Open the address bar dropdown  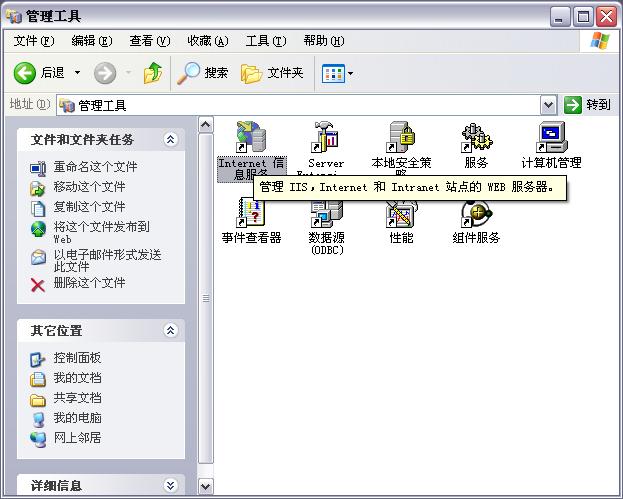pyautogui.click(x=548, y=105)
